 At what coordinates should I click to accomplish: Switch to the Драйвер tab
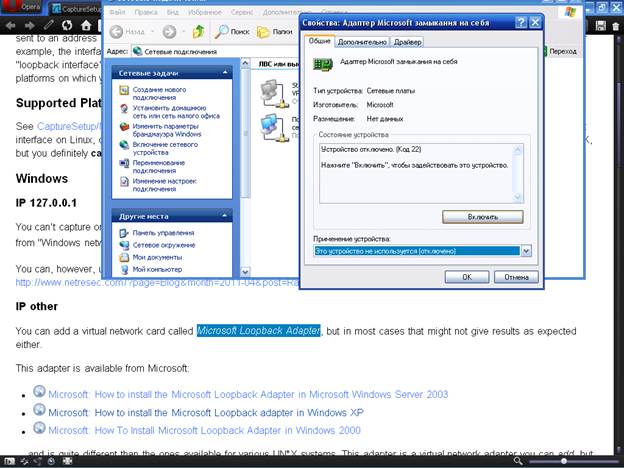[x=407, y=42]
